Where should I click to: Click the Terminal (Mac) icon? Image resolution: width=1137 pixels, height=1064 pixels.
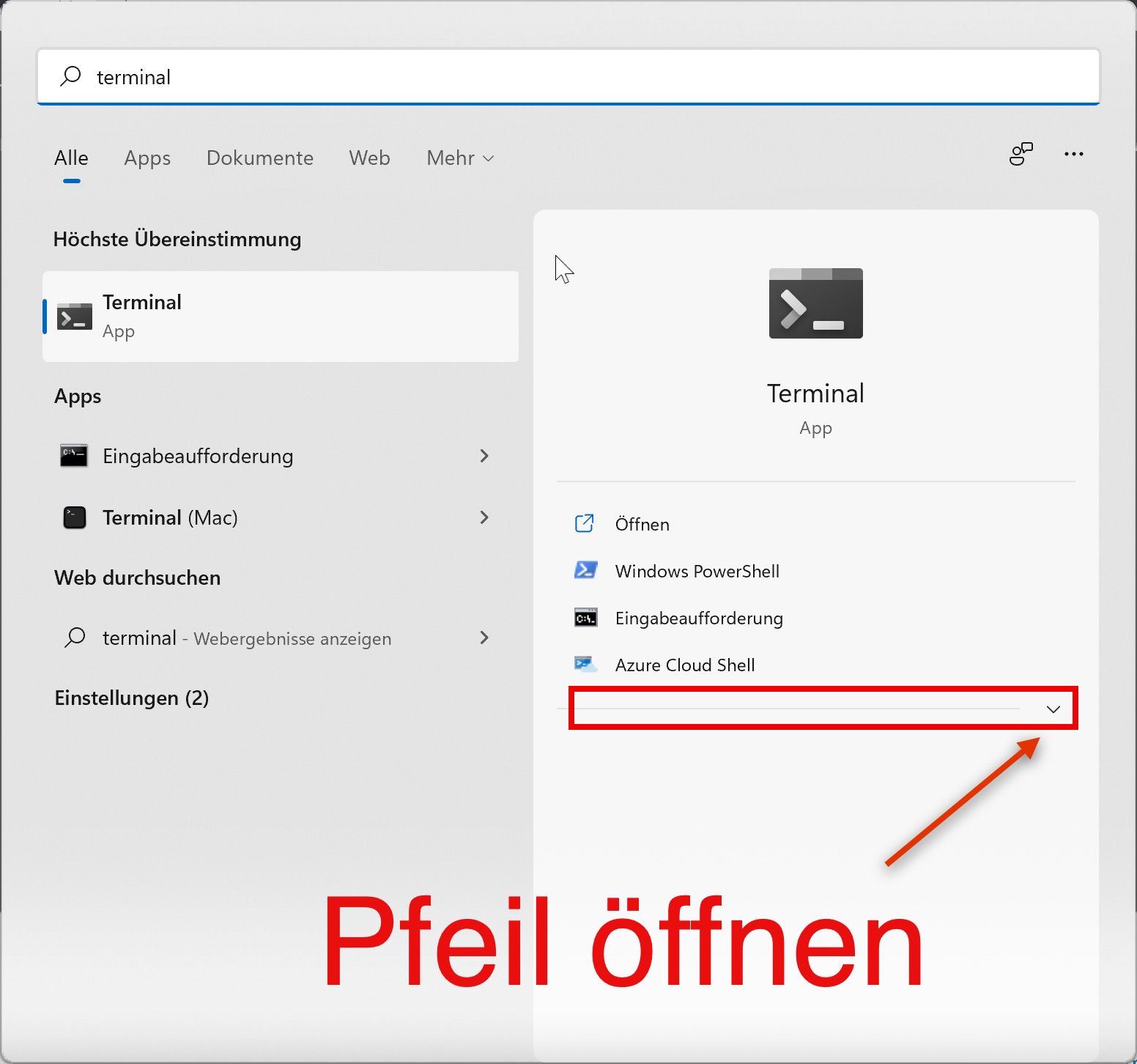coord(75,517)
